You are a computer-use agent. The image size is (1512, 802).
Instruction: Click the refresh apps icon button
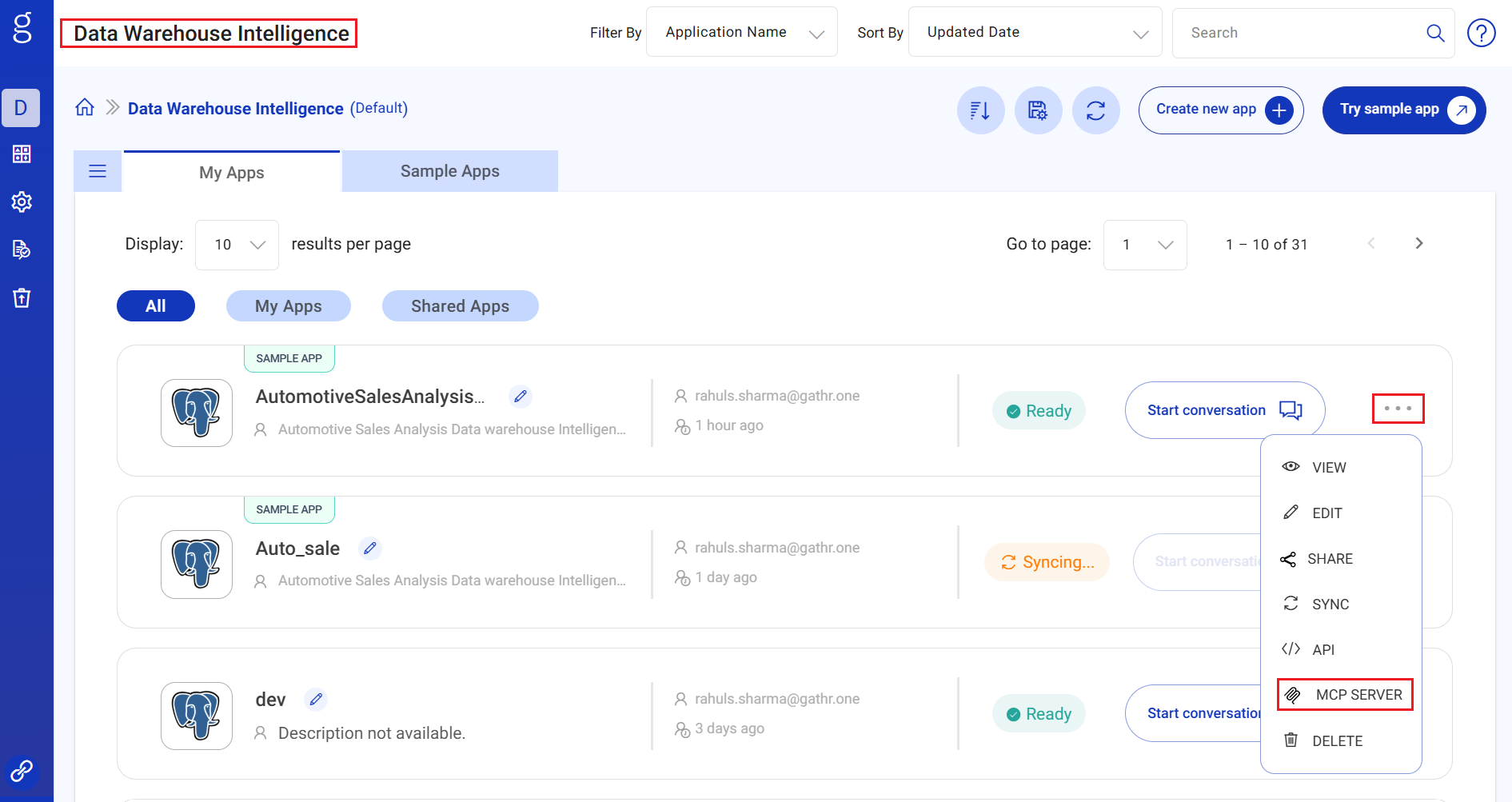1095,110
